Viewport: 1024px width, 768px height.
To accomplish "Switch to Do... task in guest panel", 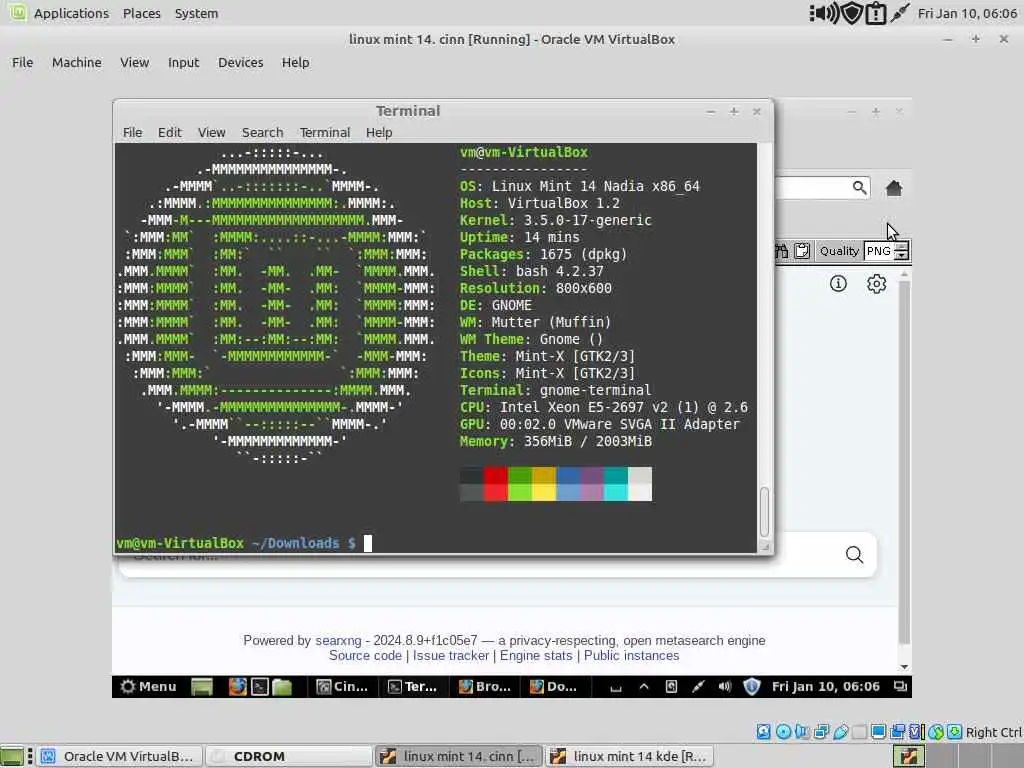I will [554, 686].
